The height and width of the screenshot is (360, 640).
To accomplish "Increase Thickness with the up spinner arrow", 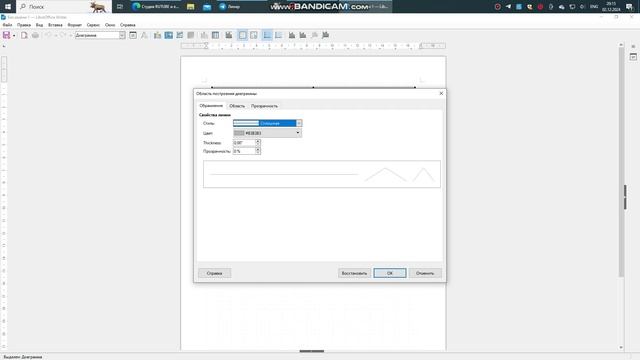I will (258, 141).
